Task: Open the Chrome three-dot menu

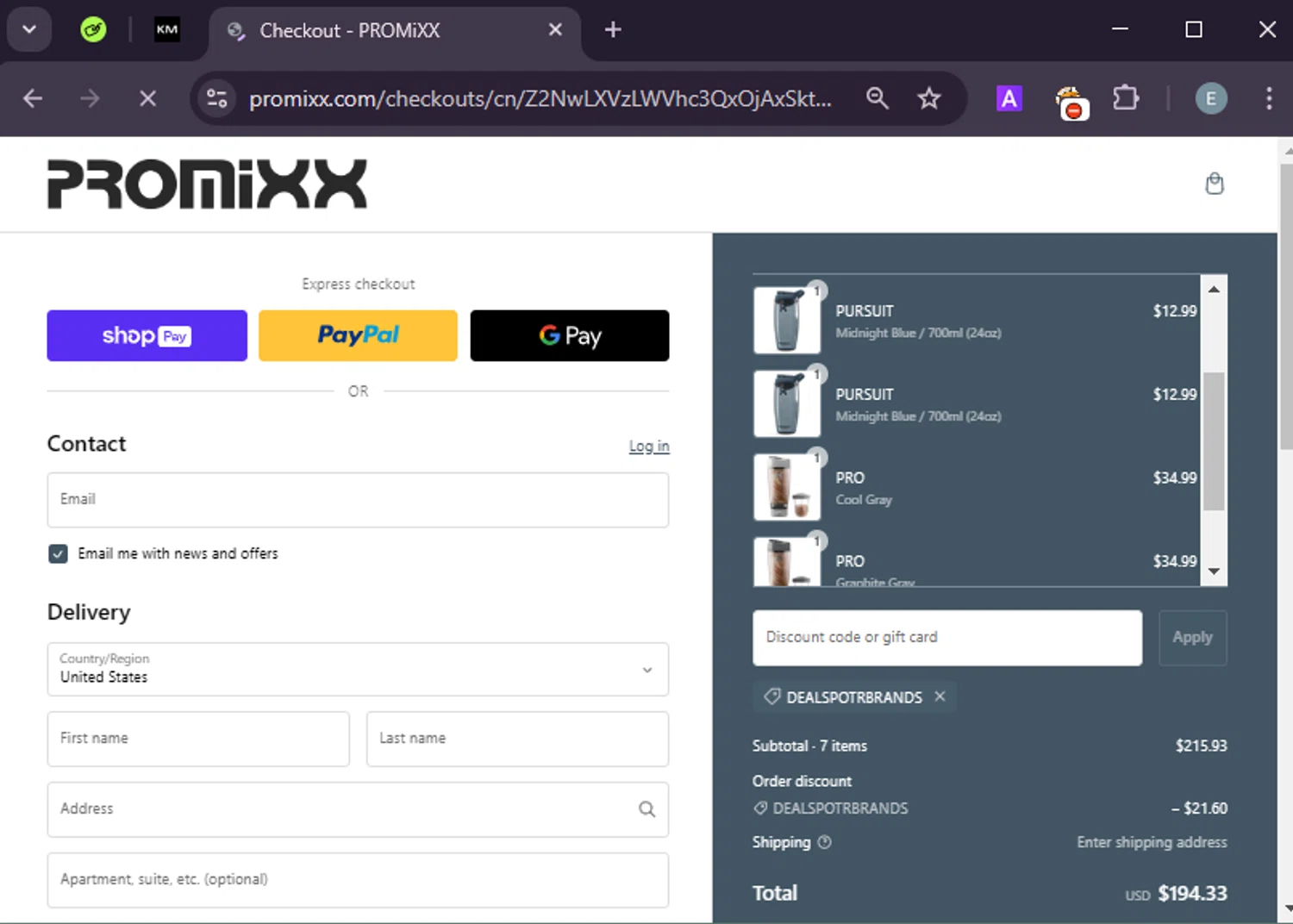Action: (x=1269, y=98)
